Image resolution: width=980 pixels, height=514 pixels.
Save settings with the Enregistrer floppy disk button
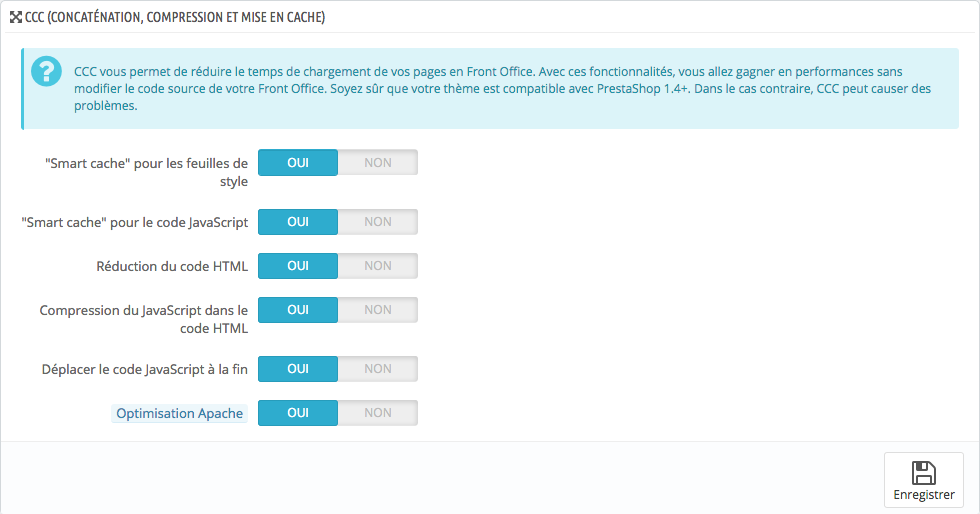(924, 480)
